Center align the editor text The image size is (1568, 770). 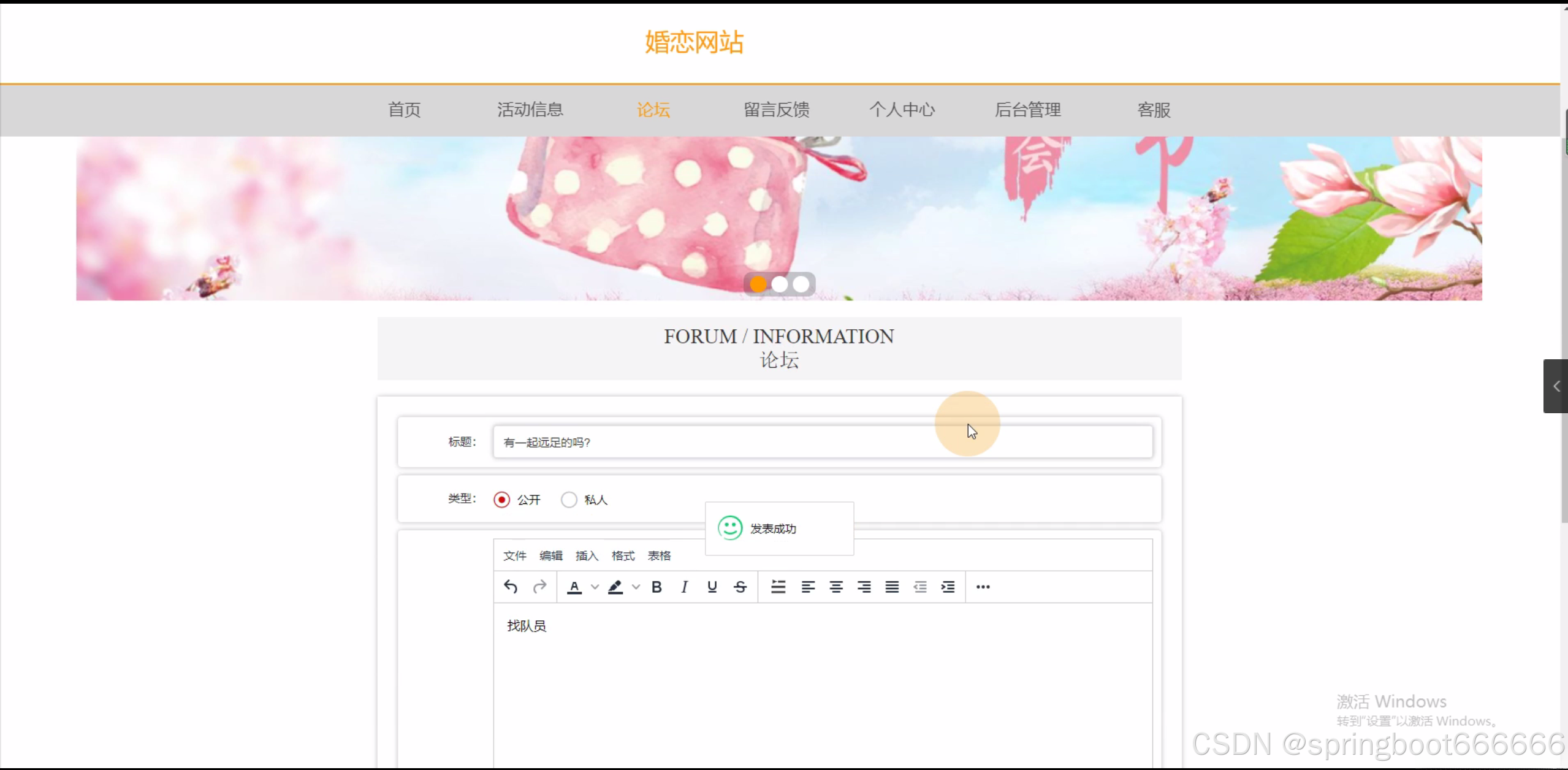(835, 587)
